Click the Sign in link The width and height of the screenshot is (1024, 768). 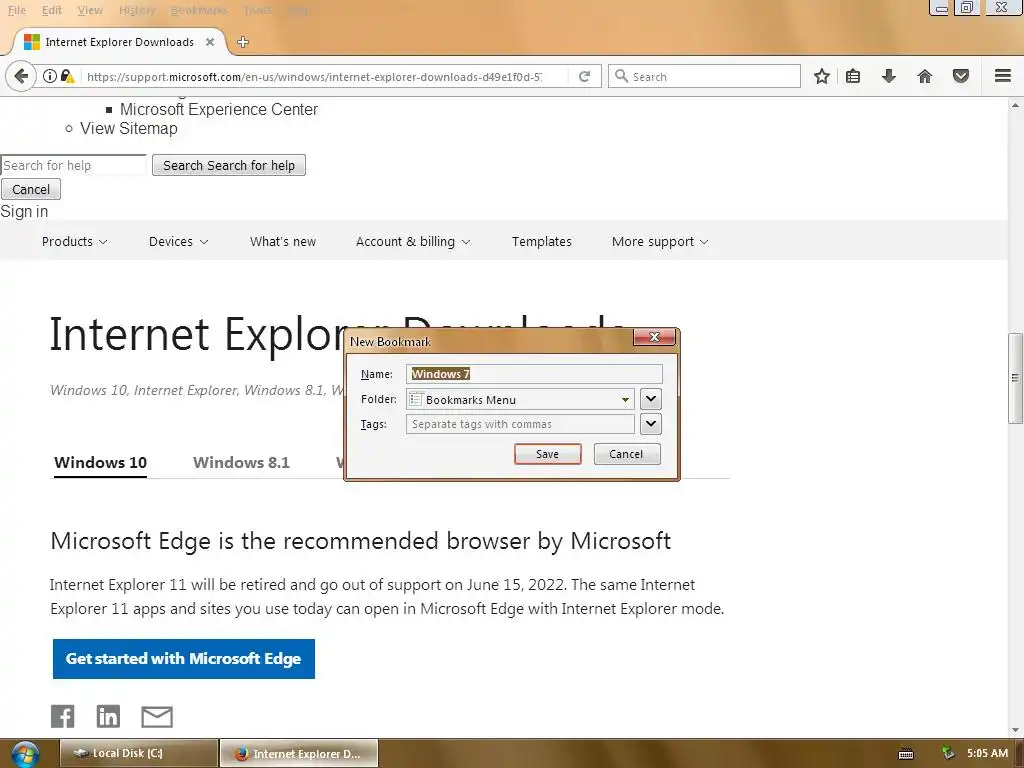coord(24,212)
